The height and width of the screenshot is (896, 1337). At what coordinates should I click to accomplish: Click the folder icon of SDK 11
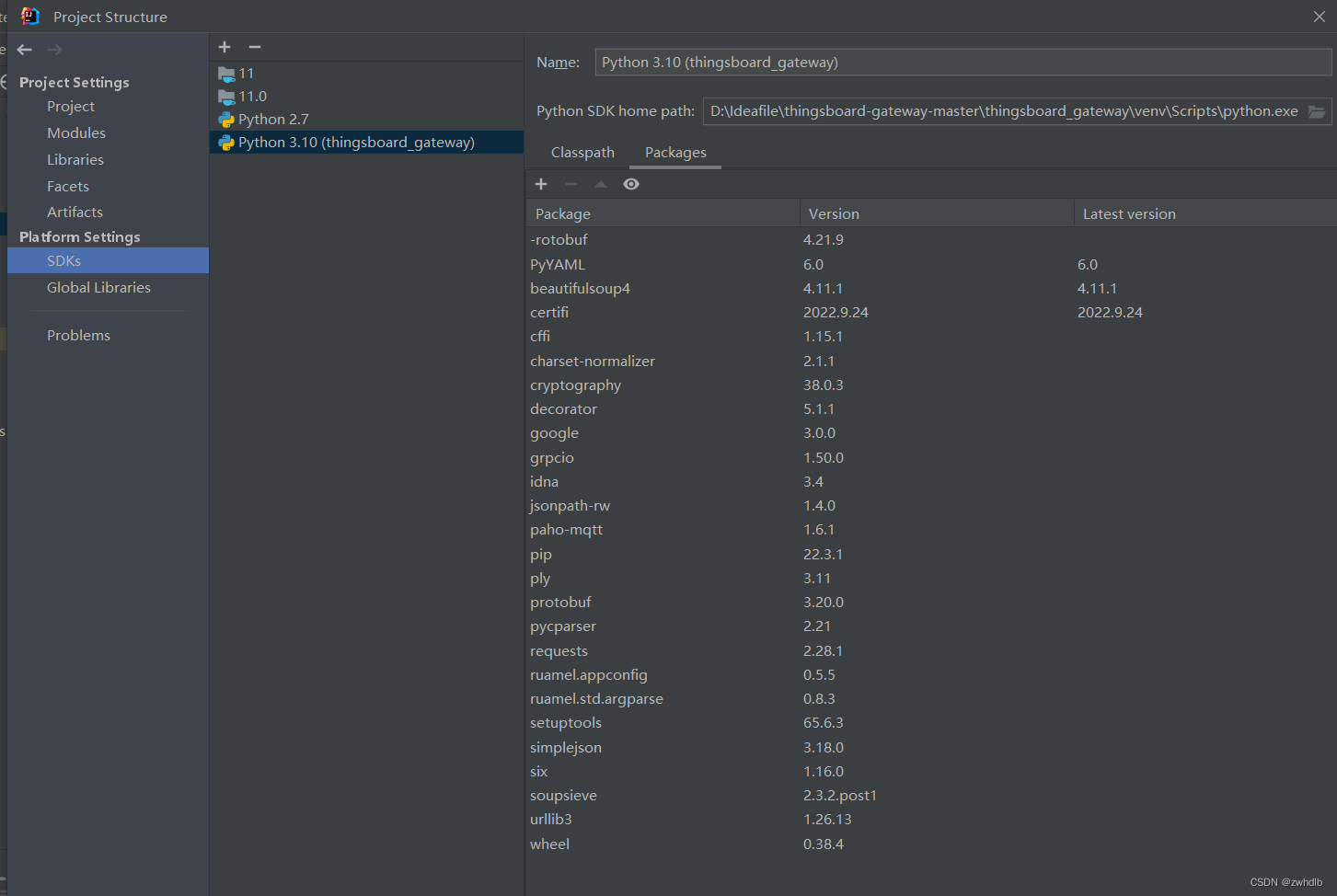pos(226,74)
